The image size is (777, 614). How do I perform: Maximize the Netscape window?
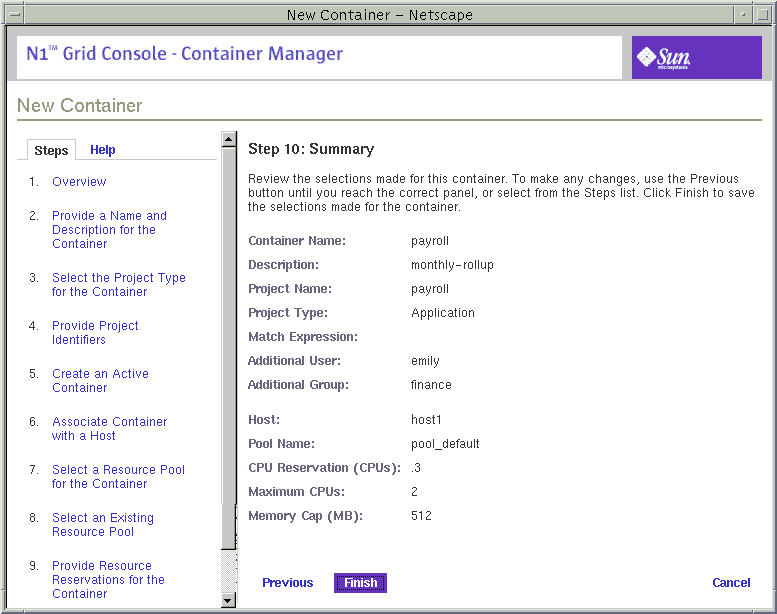coord(762,15)
